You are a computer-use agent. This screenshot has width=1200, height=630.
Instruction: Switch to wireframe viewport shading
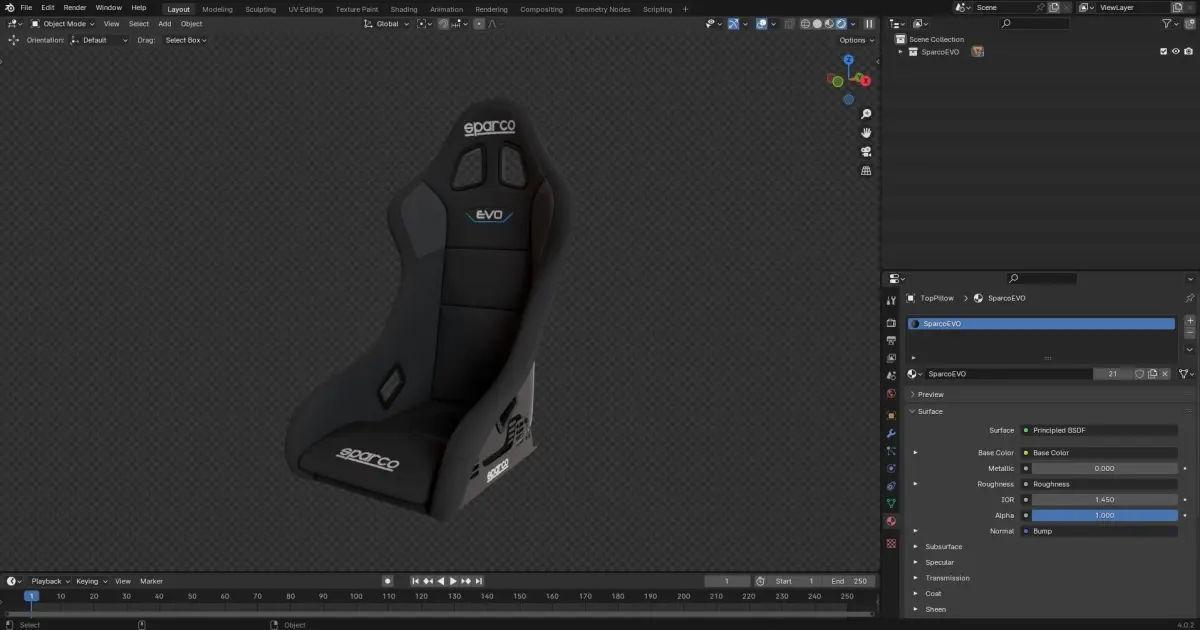pos(805,23)
